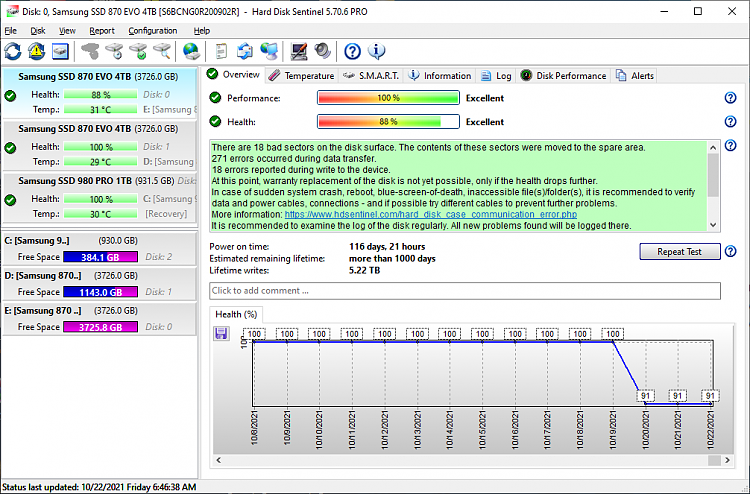The image size is (750, 494).
Task: Click the help icon beside the status text box
Action: [x=730, y=145]
